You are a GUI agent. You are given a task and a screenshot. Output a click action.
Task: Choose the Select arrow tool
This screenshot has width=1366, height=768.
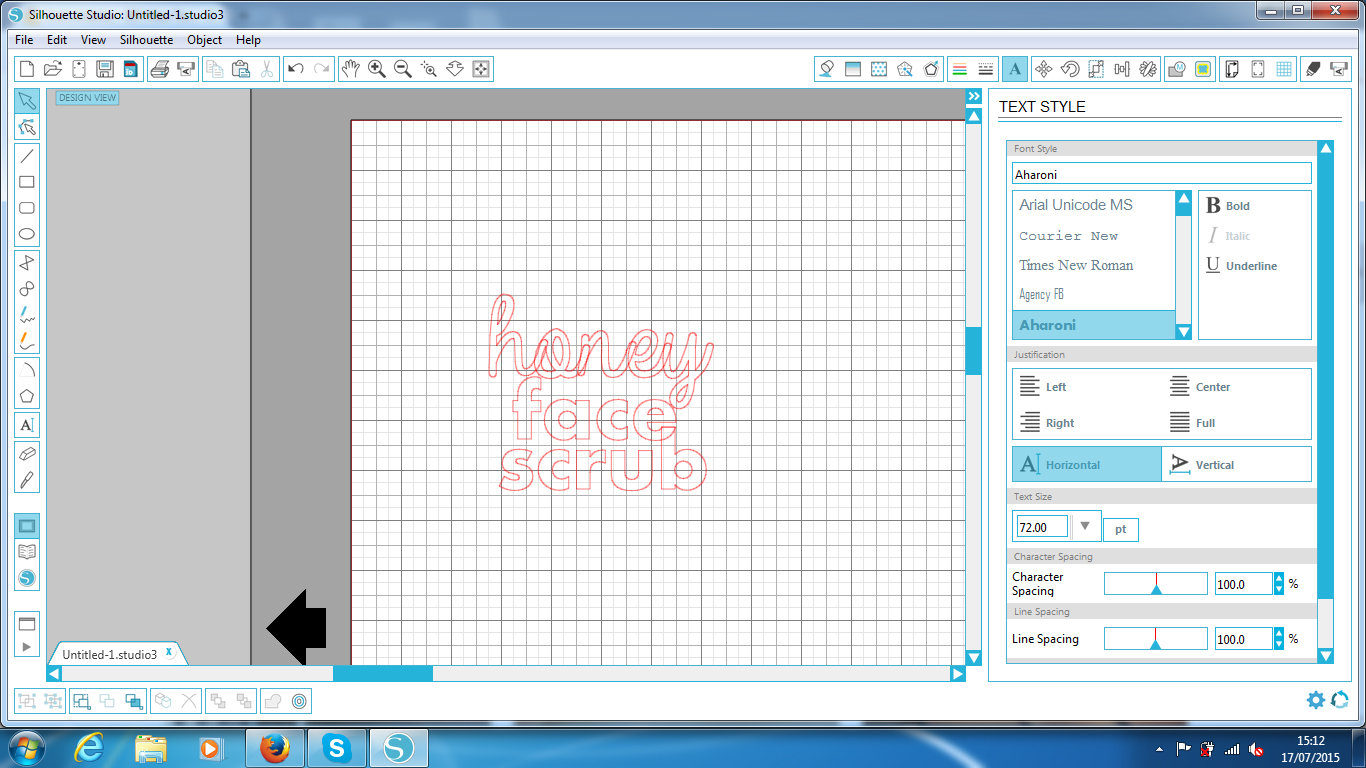coord(27,101)
